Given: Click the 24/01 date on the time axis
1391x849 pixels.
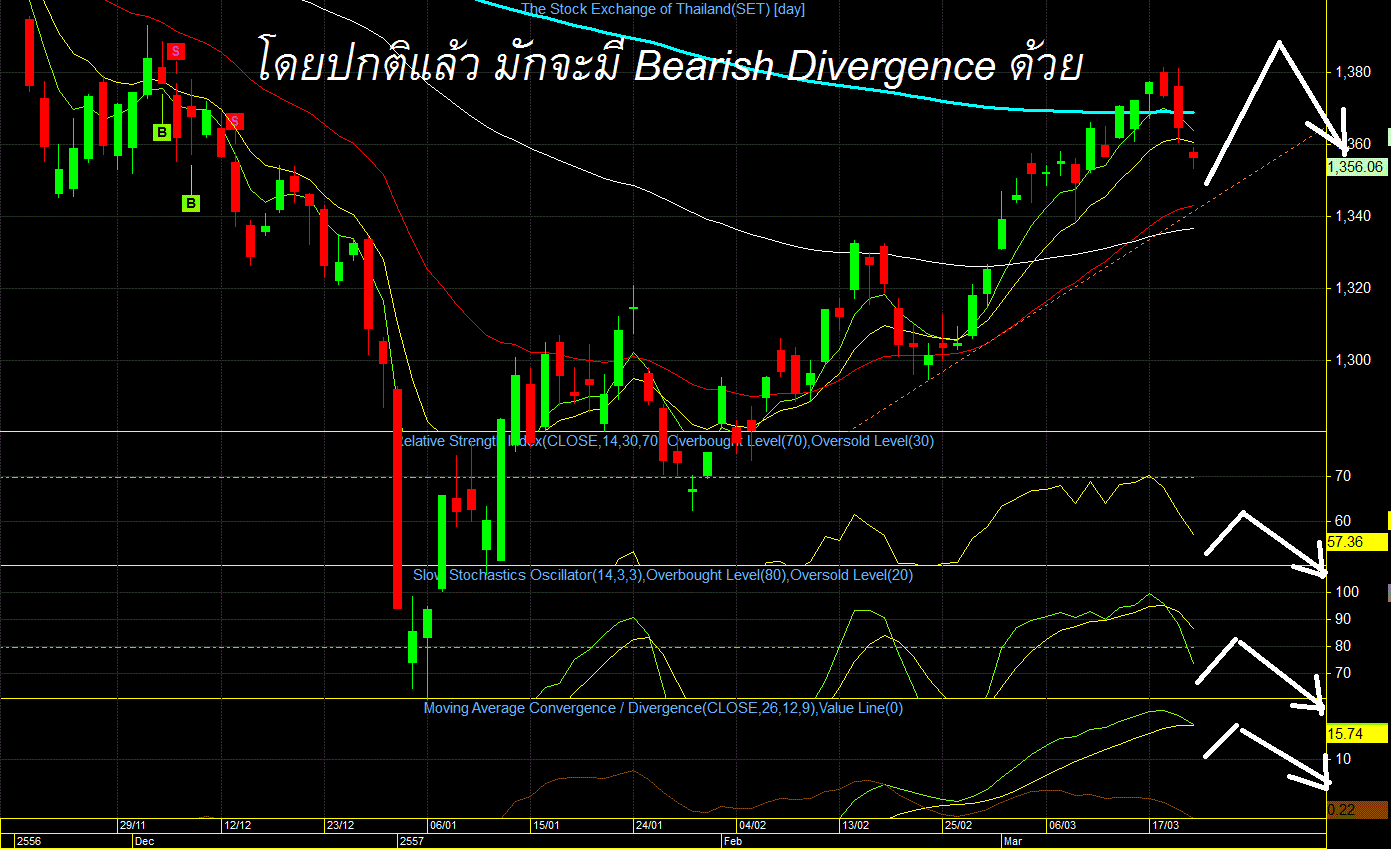Looking at the screenshot, I should click(x=650, y=826).
